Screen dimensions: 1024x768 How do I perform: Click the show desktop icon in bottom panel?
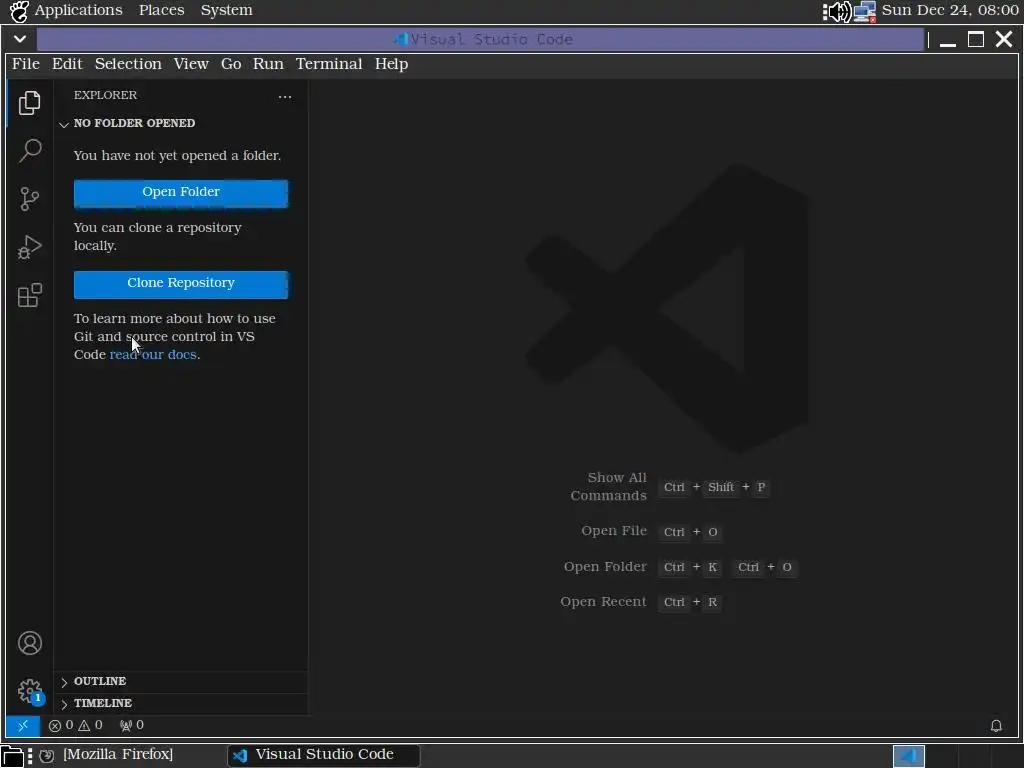point(12,756)
